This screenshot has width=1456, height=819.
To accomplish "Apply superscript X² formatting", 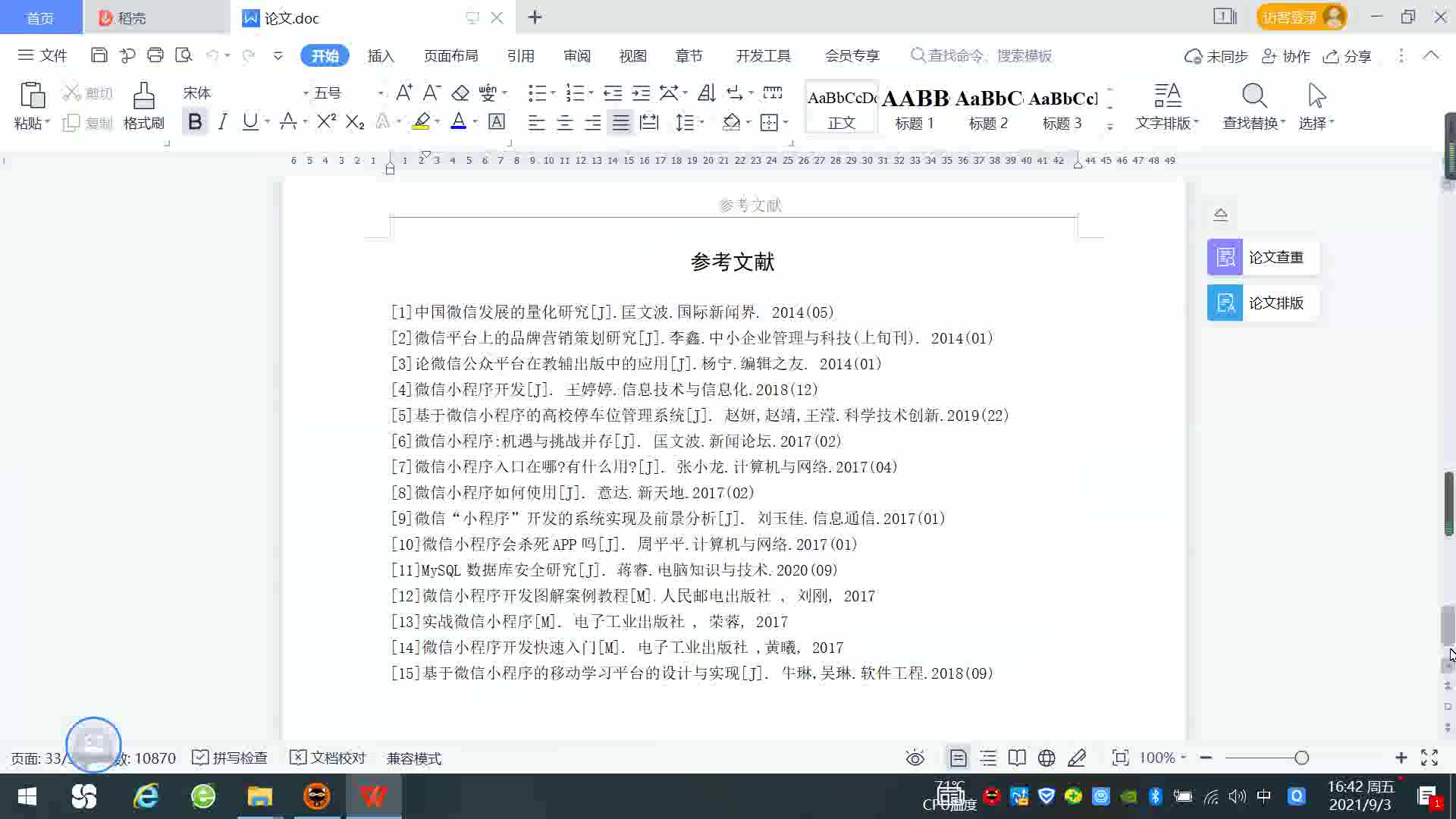I will (326, 121).
